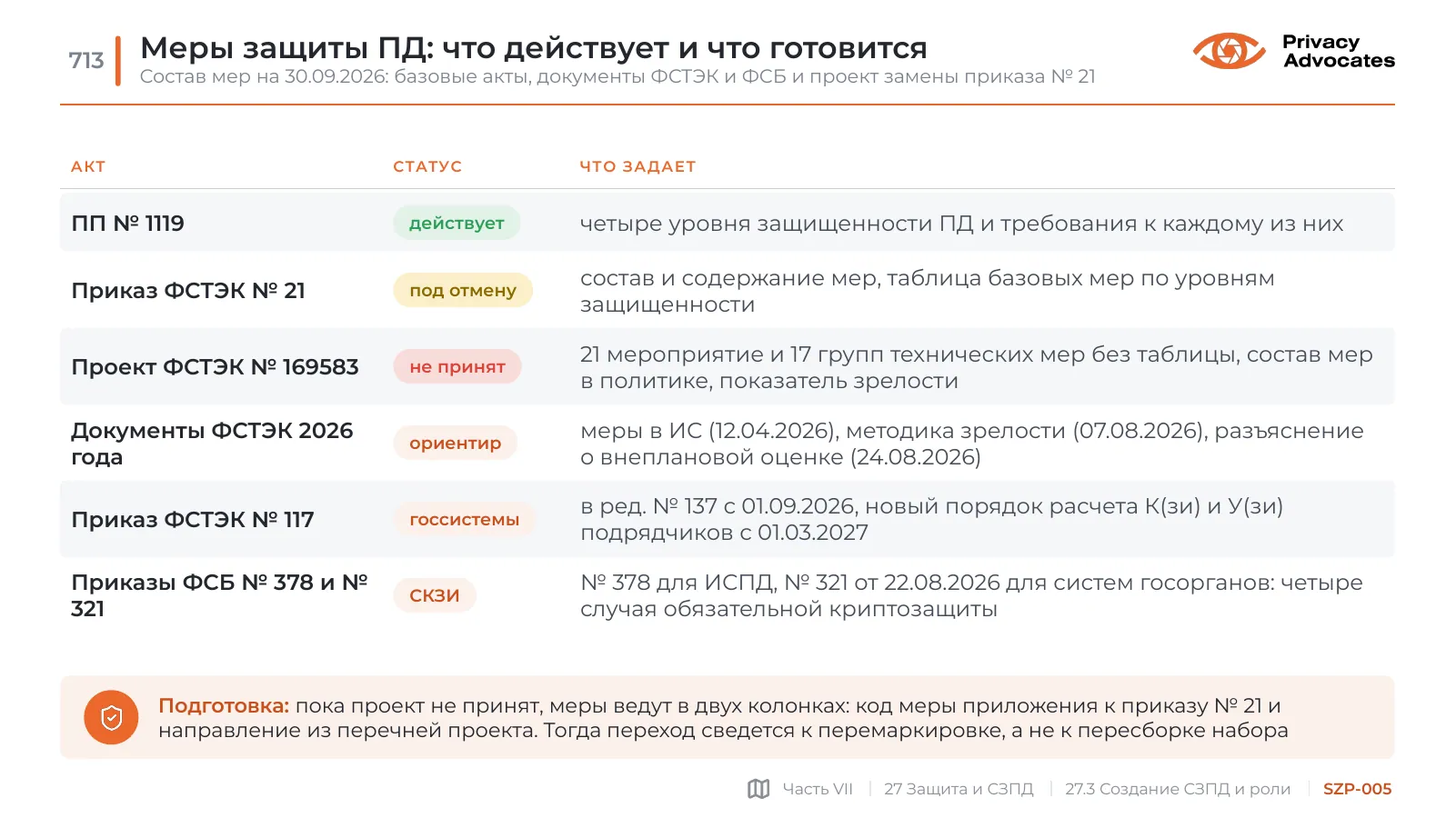
Task: Click the «ЧТО ЗАДАЕТ» column header
Action: (x=638, y=166)
